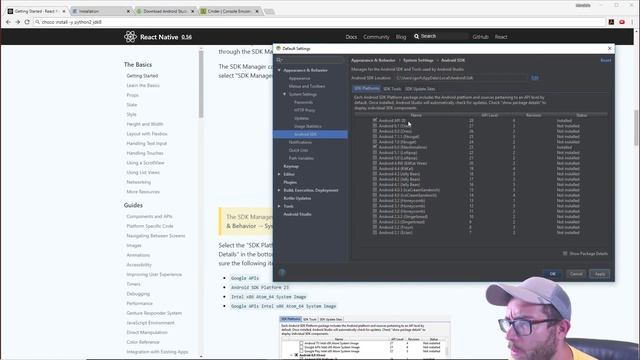Select Appearance under Appearance & Behavior
The width and height of the screenshot is (640, 360).
[x=300, y=78]
